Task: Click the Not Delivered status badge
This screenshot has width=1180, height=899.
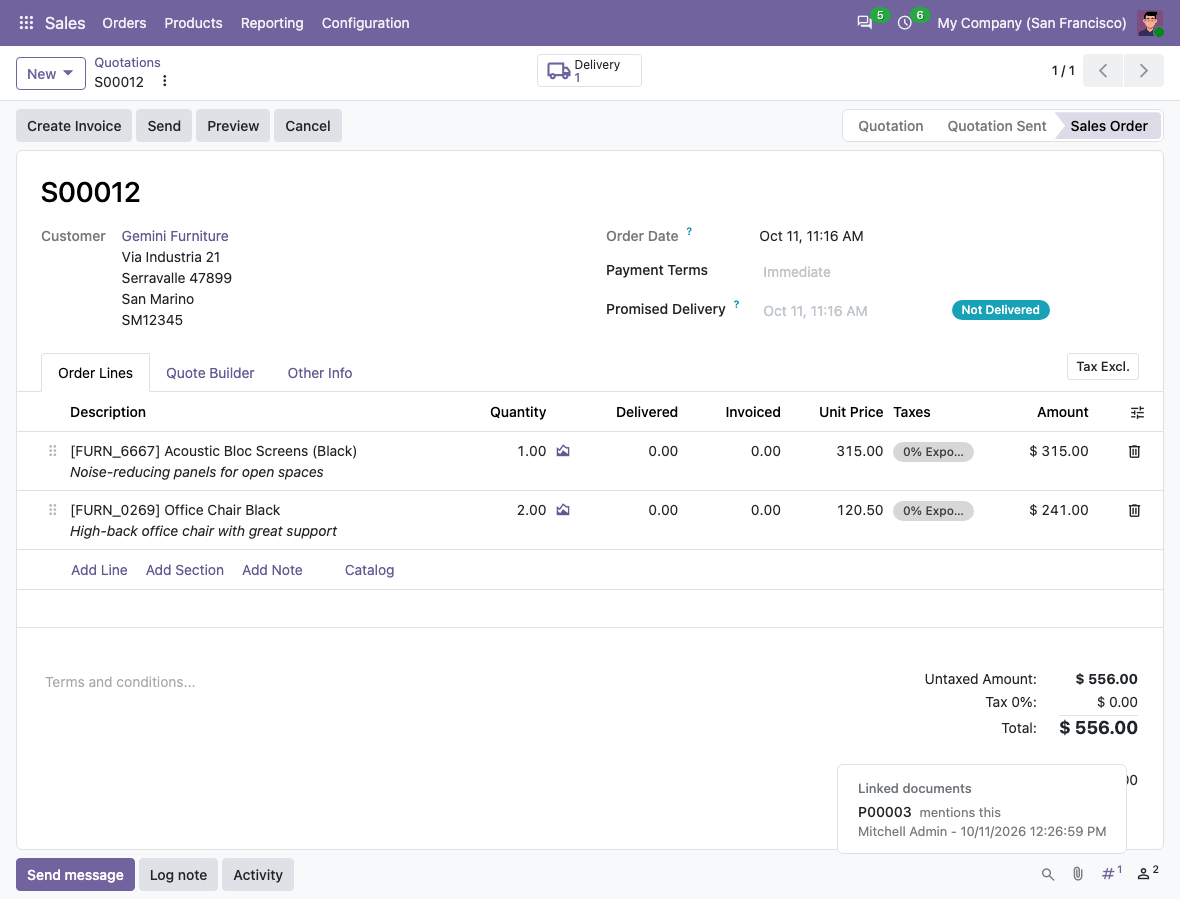Action: pos(1000,310)
